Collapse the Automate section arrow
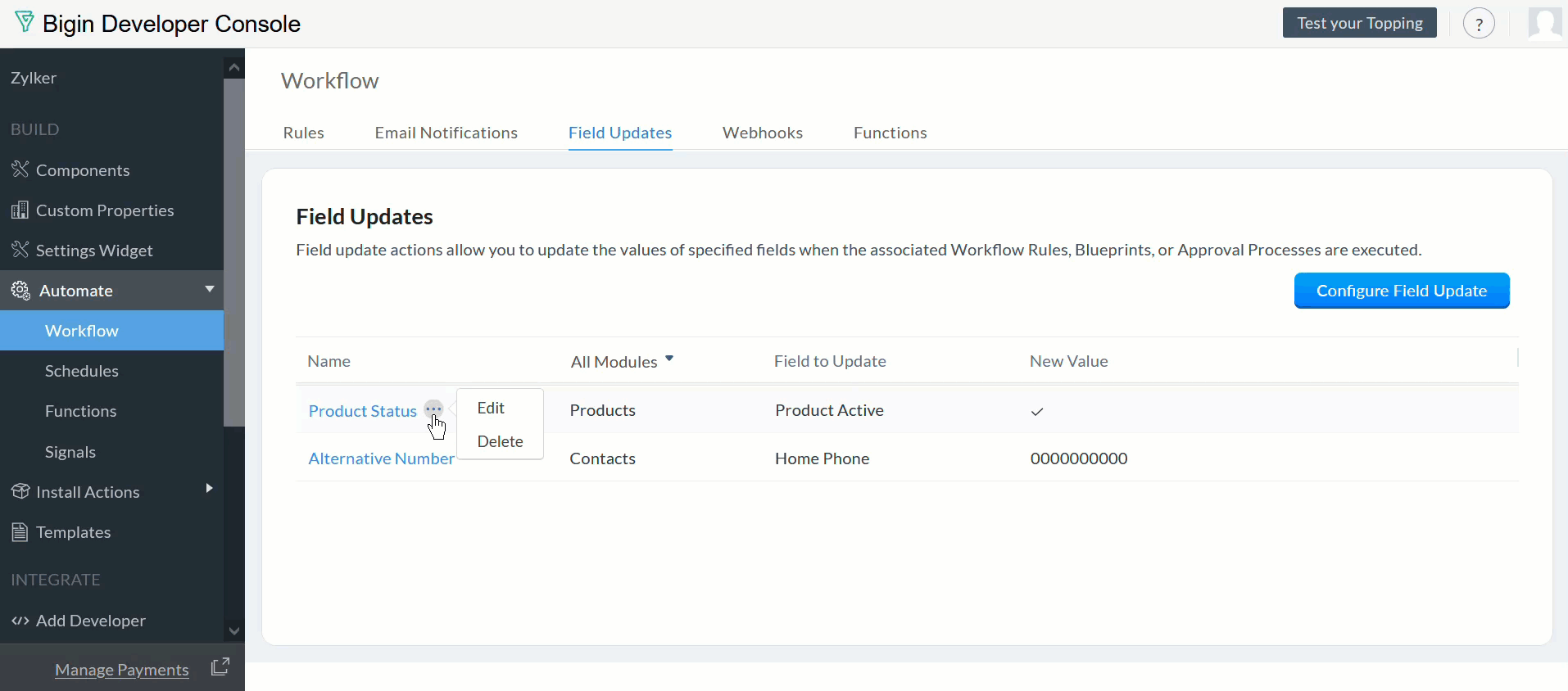The width and height of the screenshot is (1568, 691). coord(210,289)
